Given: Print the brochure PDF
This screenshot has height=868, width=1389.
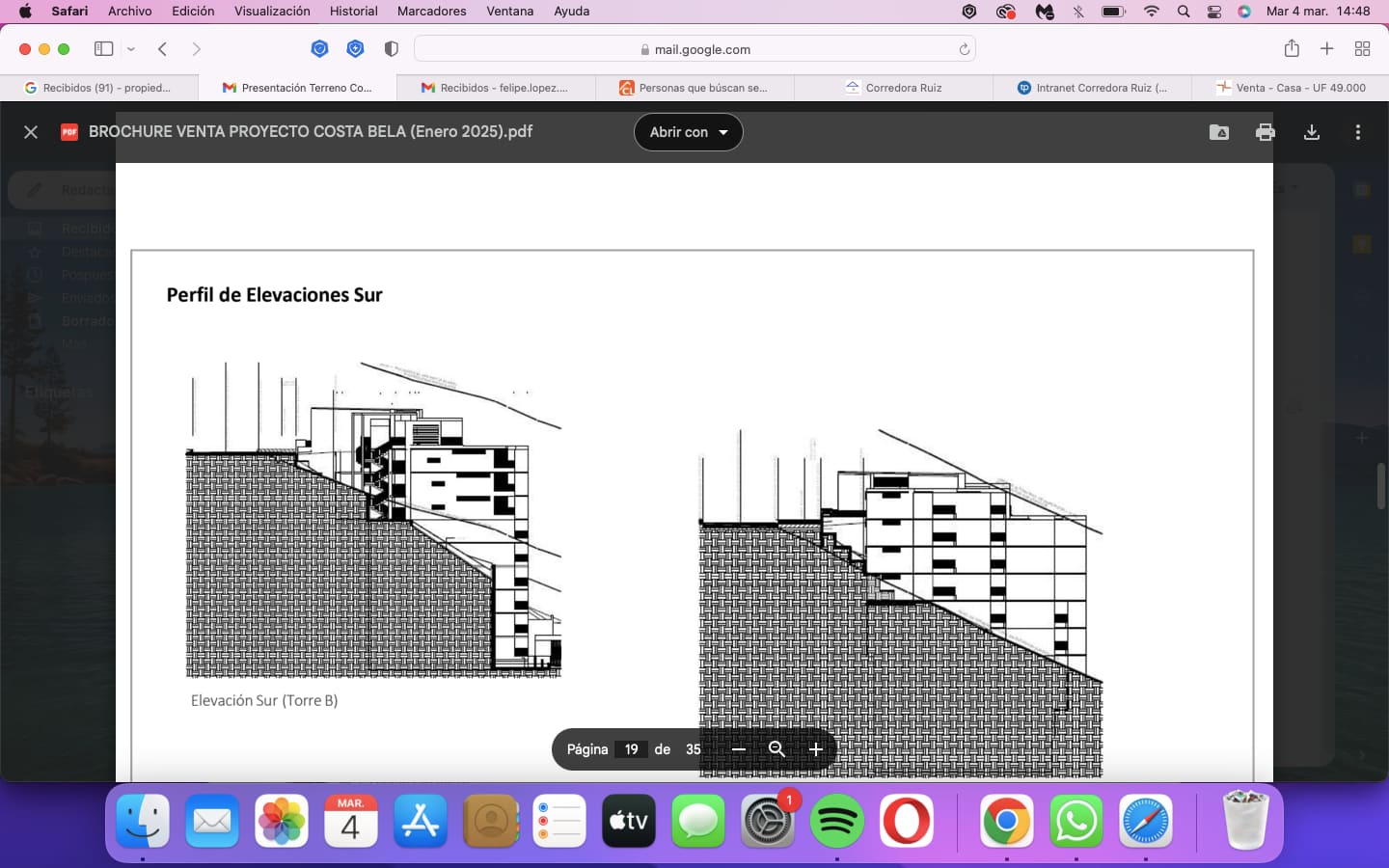Looking at the screenshot, I should coord(1266,132).
